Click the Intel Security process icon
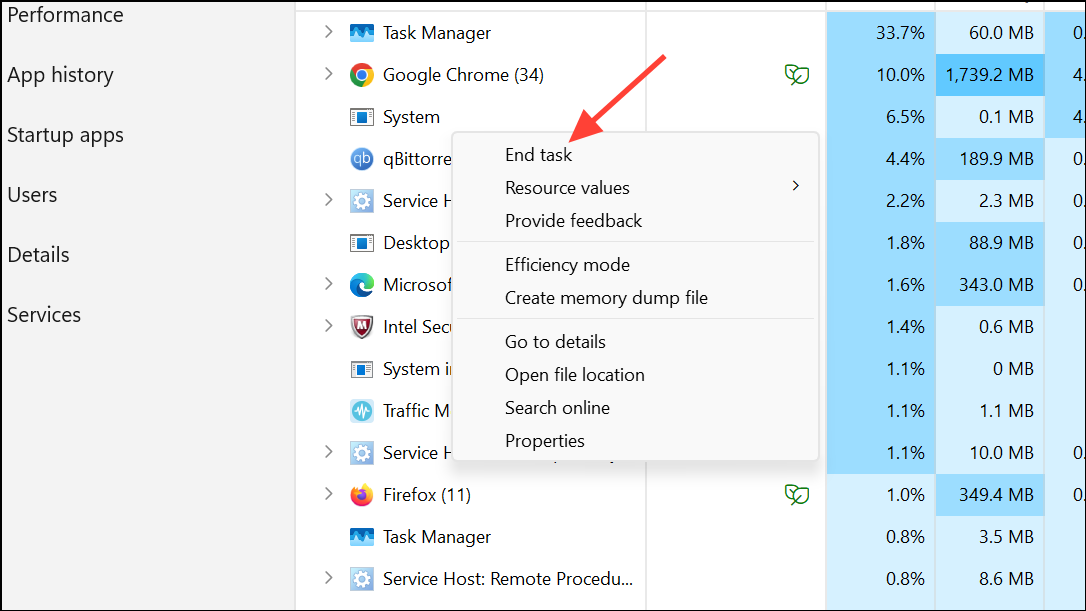This screenshot has width=1086, height=611. 361,326
